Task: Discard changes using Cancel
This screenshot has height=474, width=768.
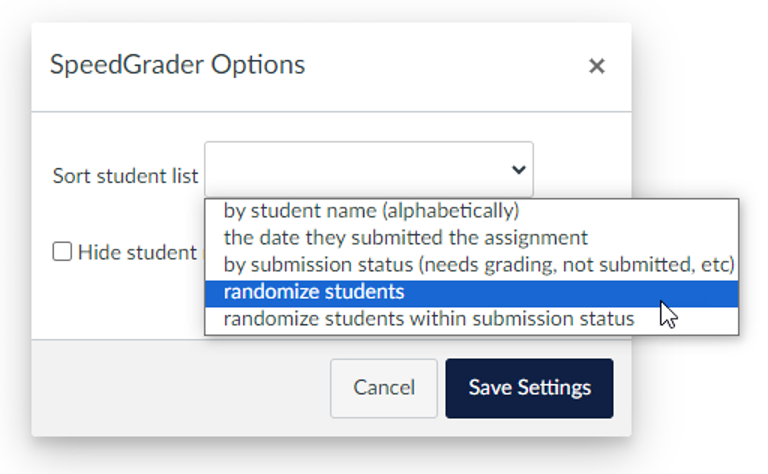Action: (384, 388)
